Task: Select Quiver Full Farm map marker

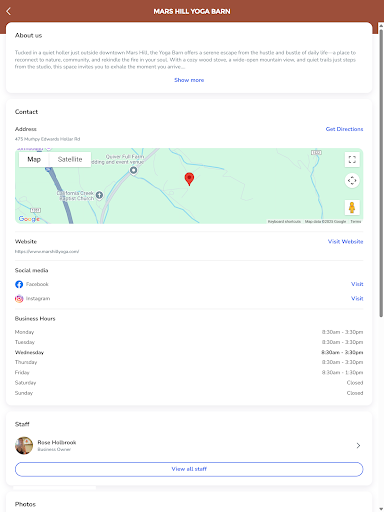Action: click(133, 170)
